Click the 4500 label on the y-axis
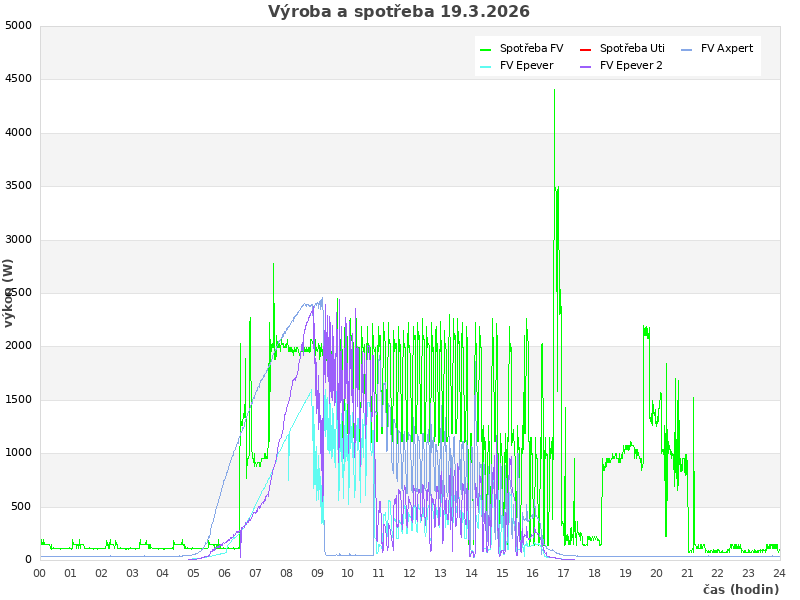This screenshot has width=800, height=600. [x=19, y=79]
